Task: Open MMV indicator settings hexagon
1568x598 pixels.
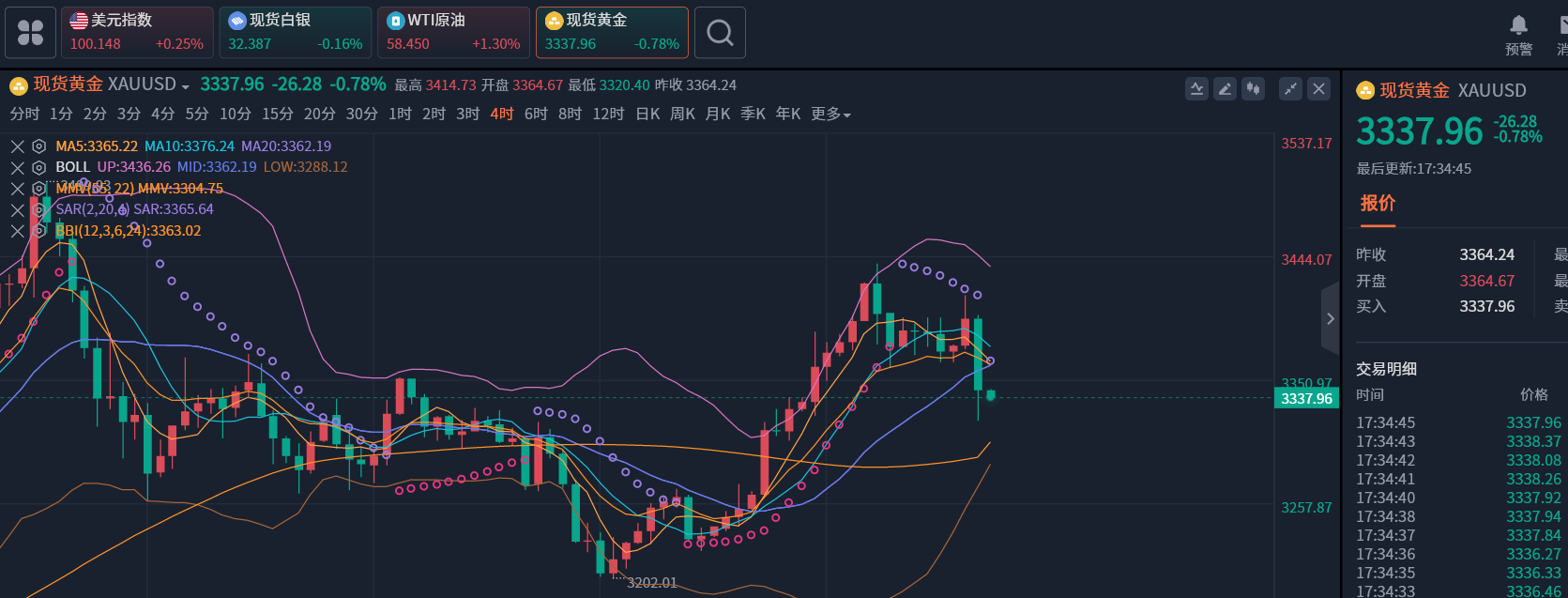Action: 38,189
